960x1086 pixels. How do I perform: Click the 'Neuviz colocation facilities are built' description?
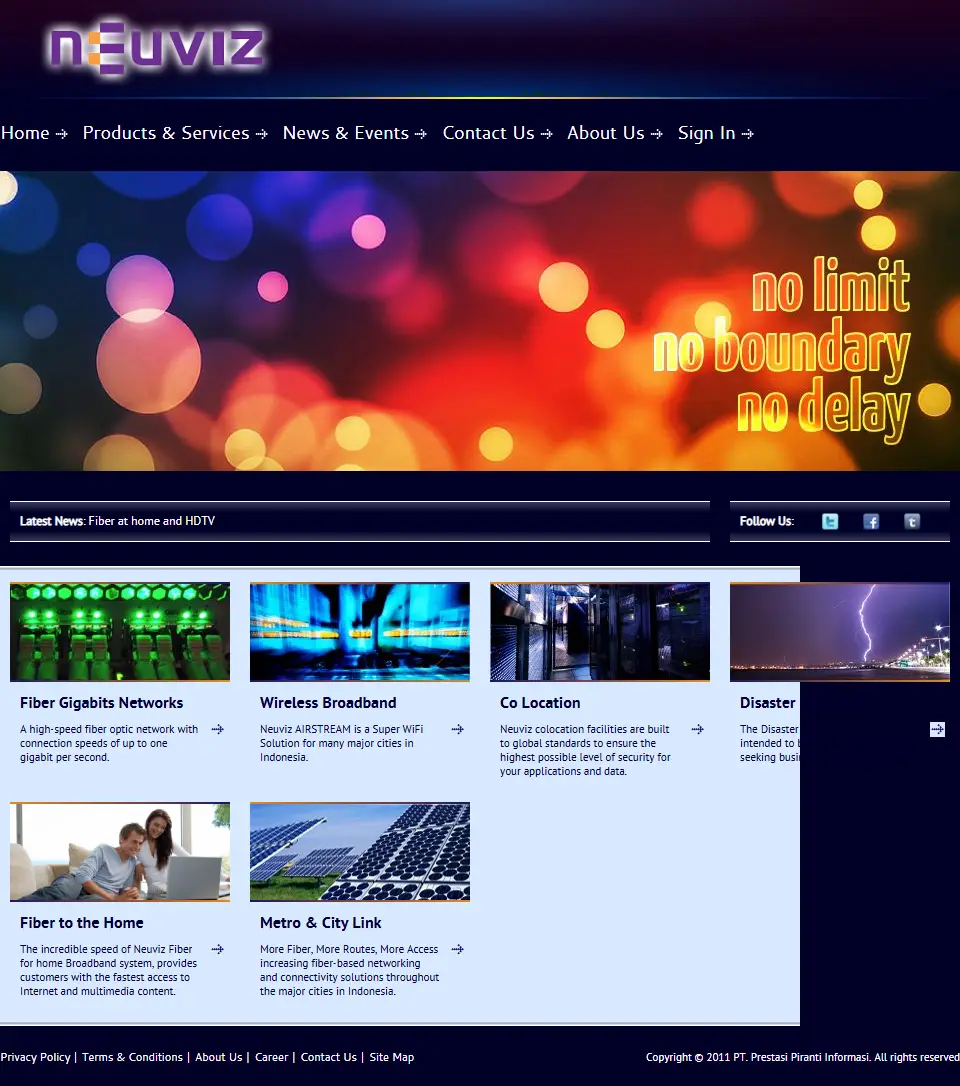pyautogui.click(x=585, y=750)
